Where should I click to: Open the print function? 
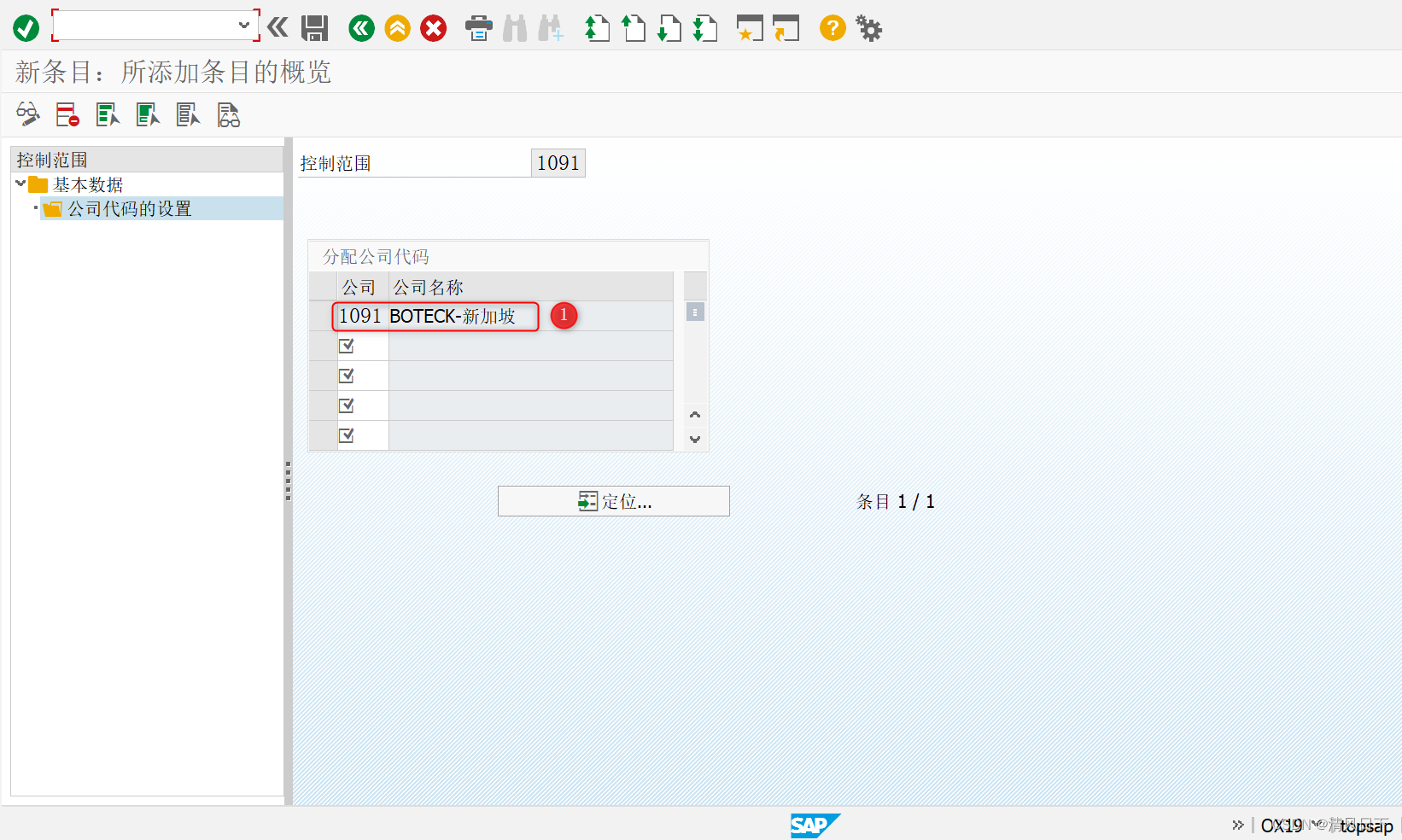click(x=478, y=28)
